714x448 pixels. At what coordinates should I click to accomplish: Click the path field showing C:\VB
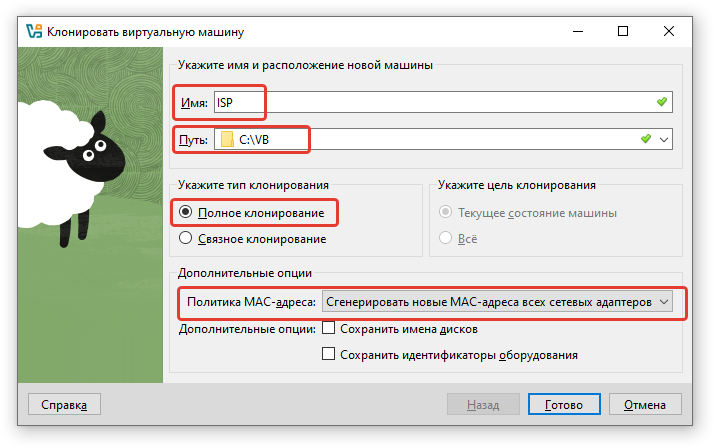[x=443, y=139]
